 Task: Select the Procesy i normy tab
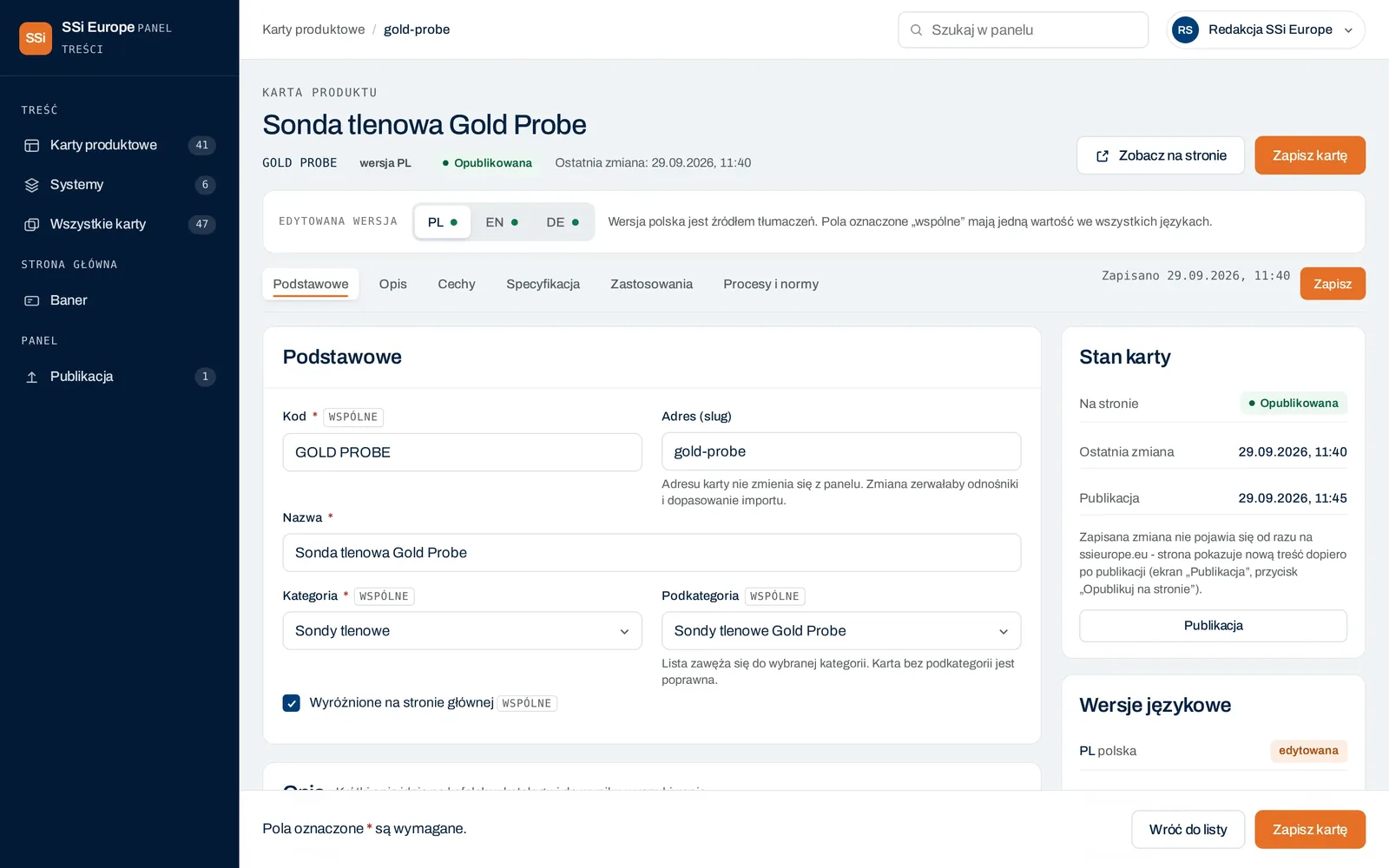coord(771,285)
